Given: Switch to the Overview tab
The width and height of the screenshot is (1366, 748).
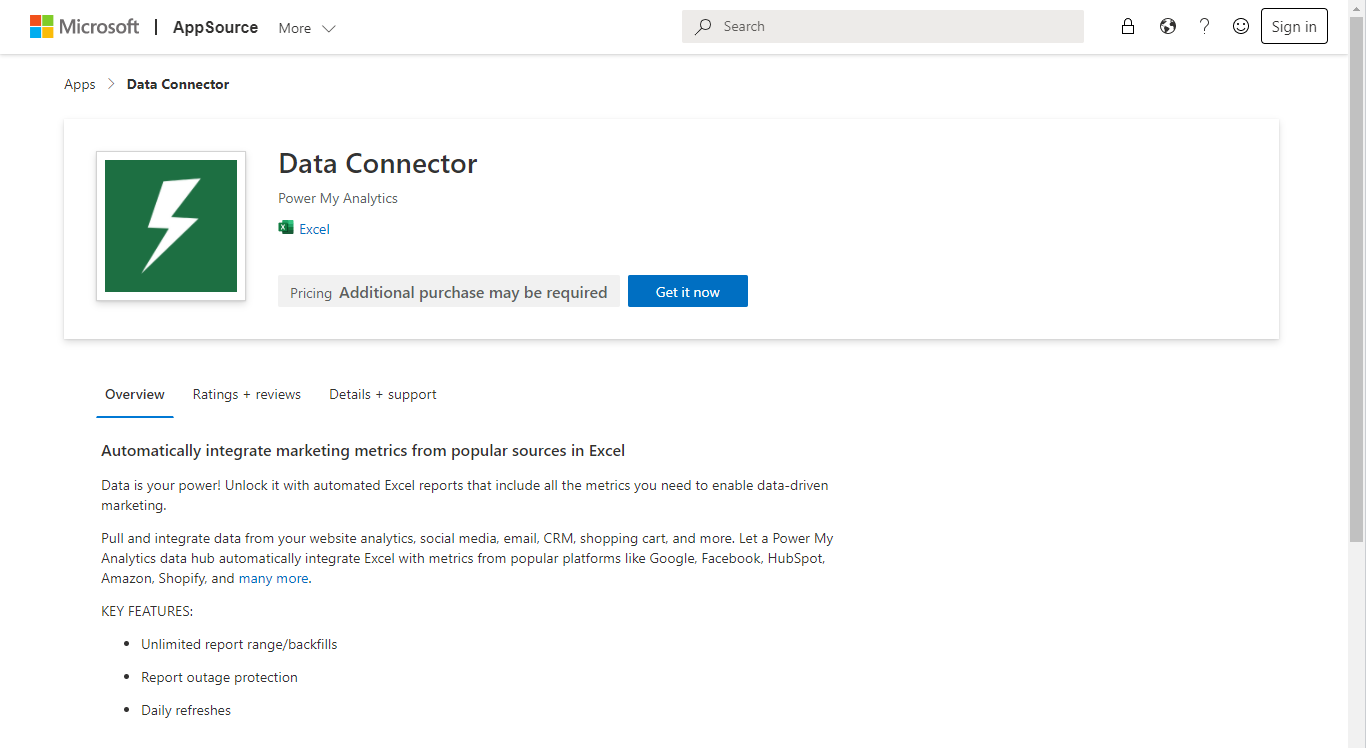Looking at the screenshot, I should pyautogui.click(x=135, y=395).
